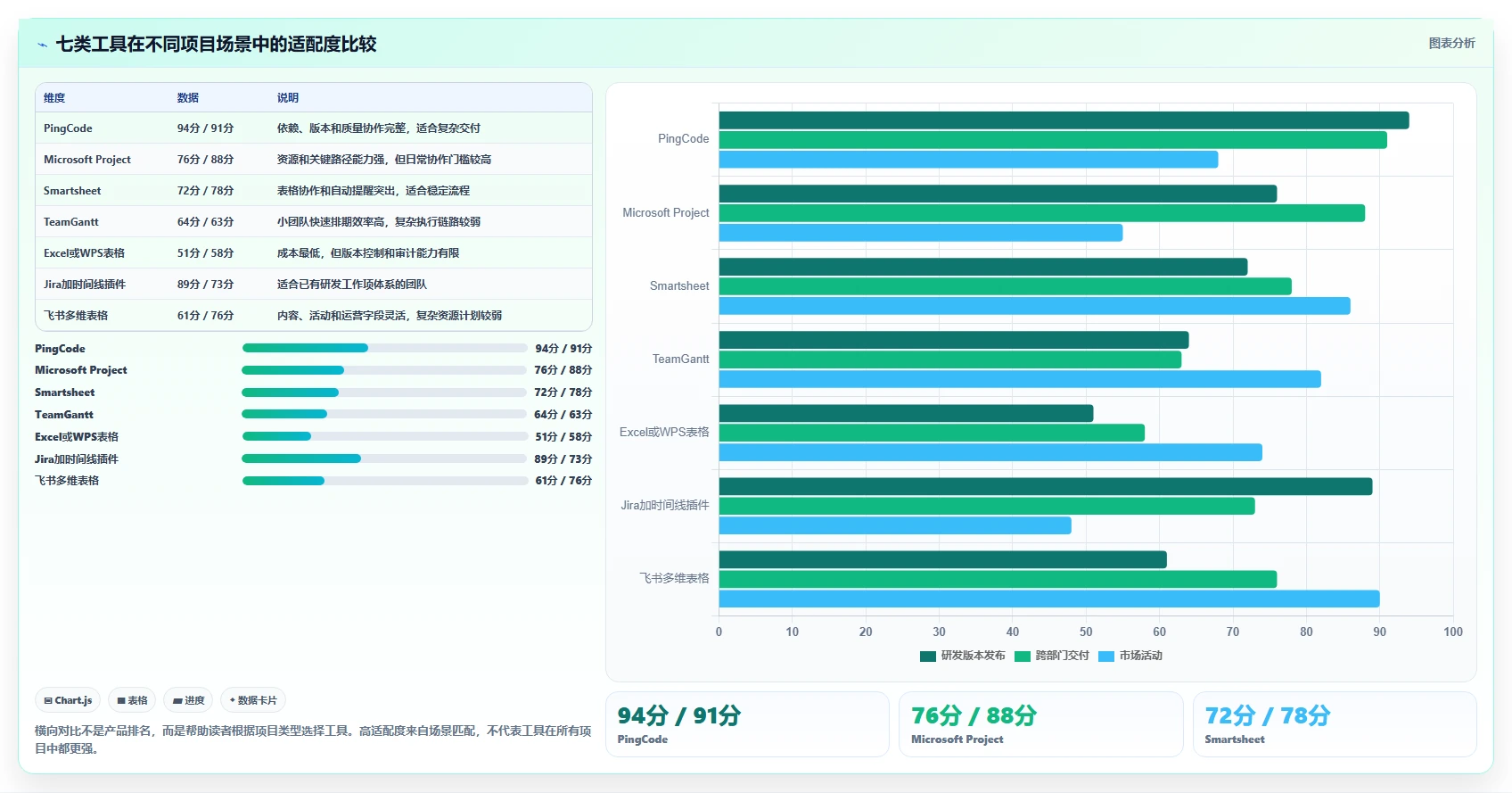Click the 维度 column header
Screen dimensions: 1512x793
54,98
